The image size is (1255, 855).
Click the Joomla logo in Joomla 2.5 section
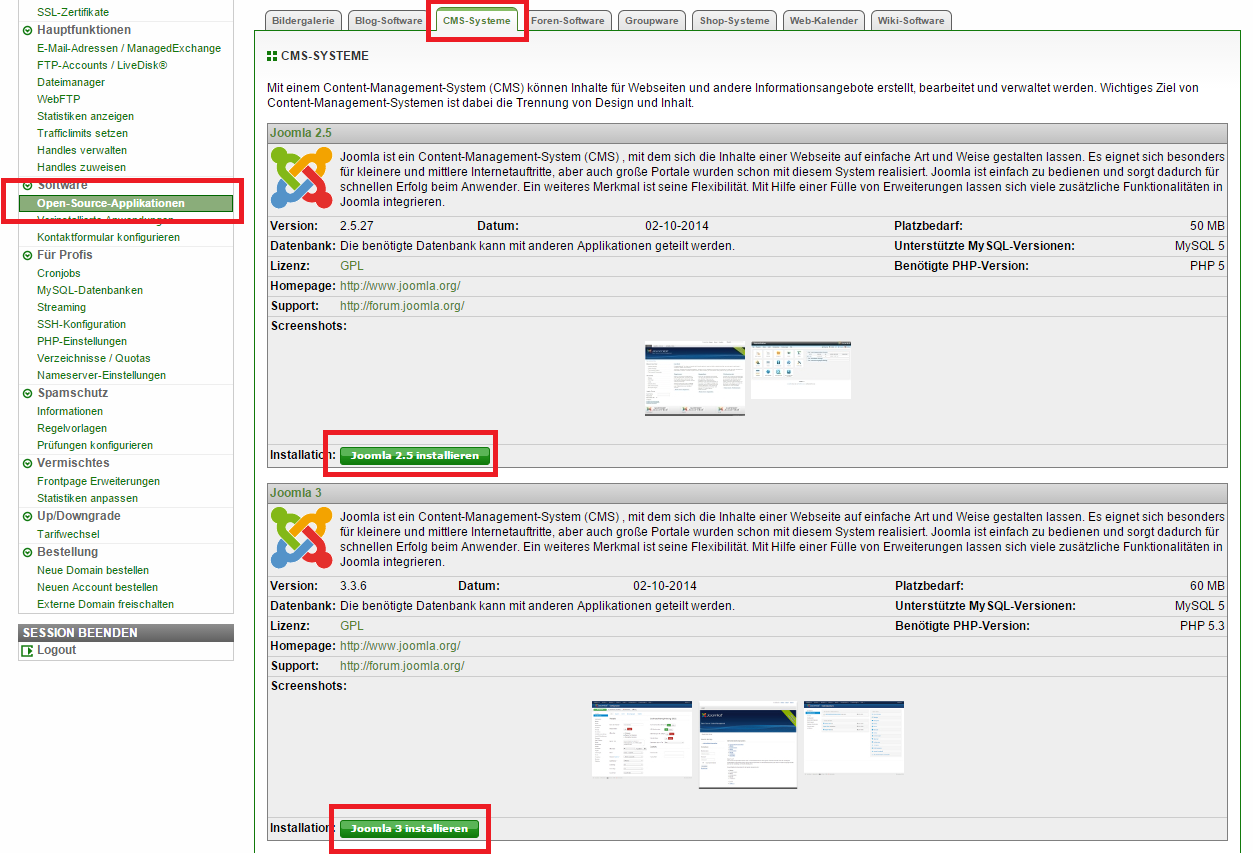(x=301, y=177)
